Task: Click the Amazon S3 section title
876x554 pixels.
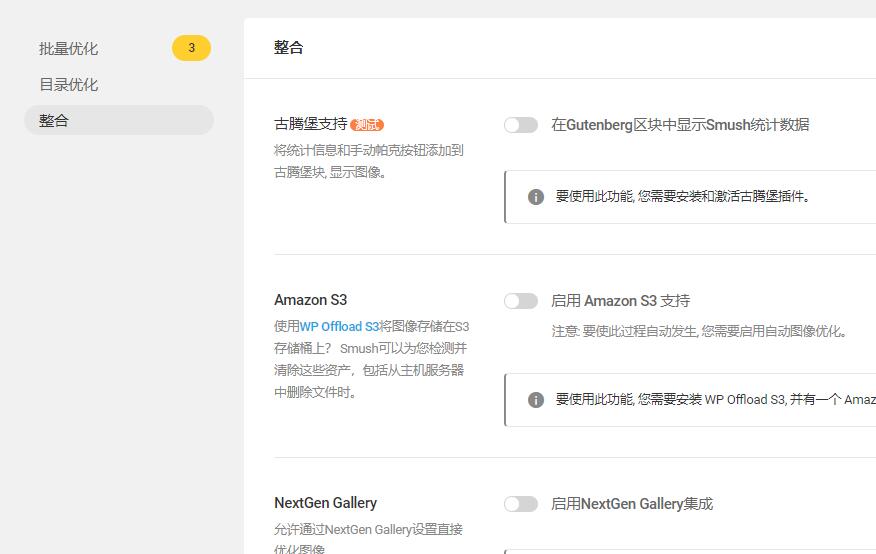Action: pos(311,300)
